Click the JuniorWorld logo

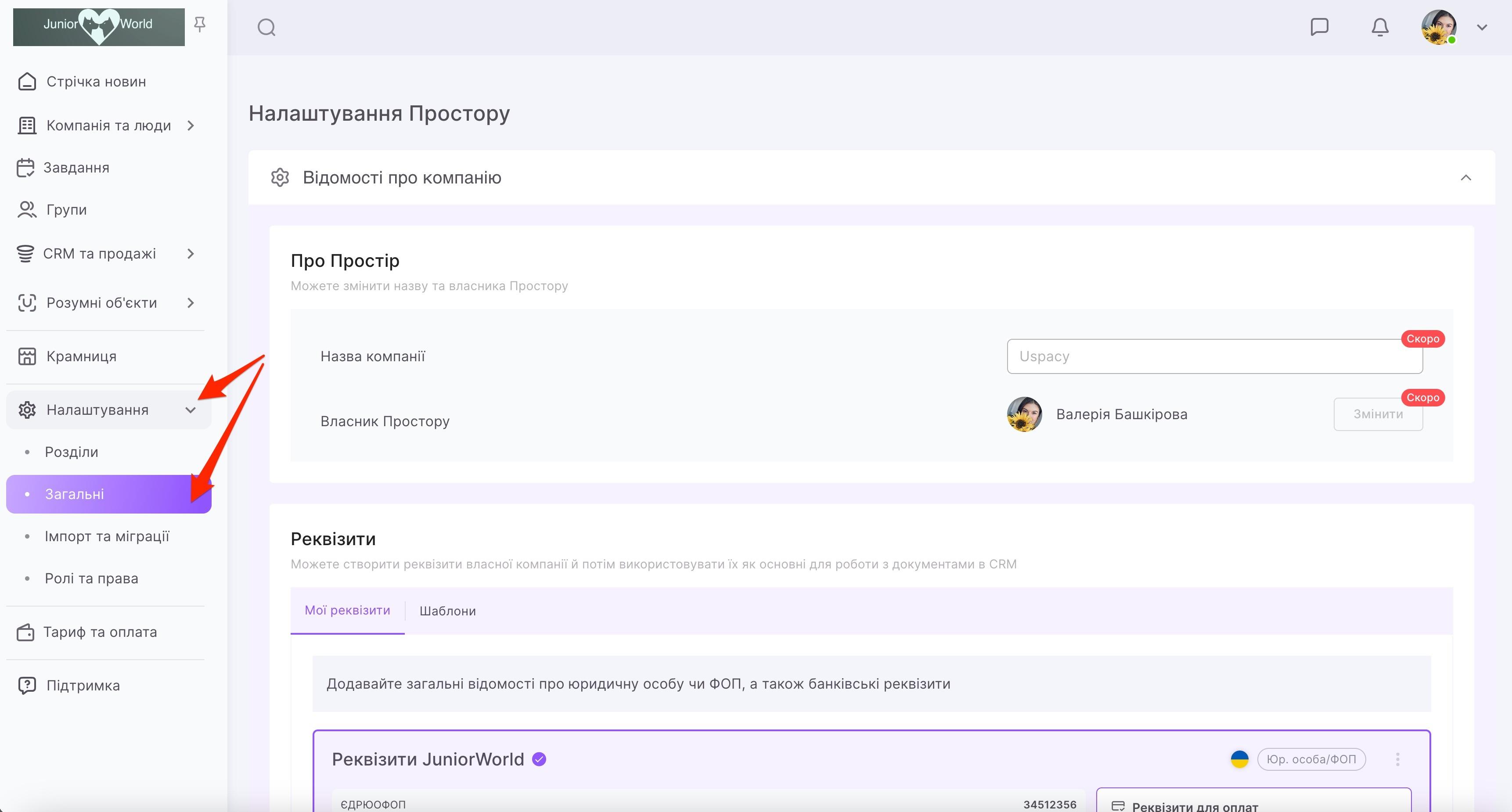pos(99,27)
